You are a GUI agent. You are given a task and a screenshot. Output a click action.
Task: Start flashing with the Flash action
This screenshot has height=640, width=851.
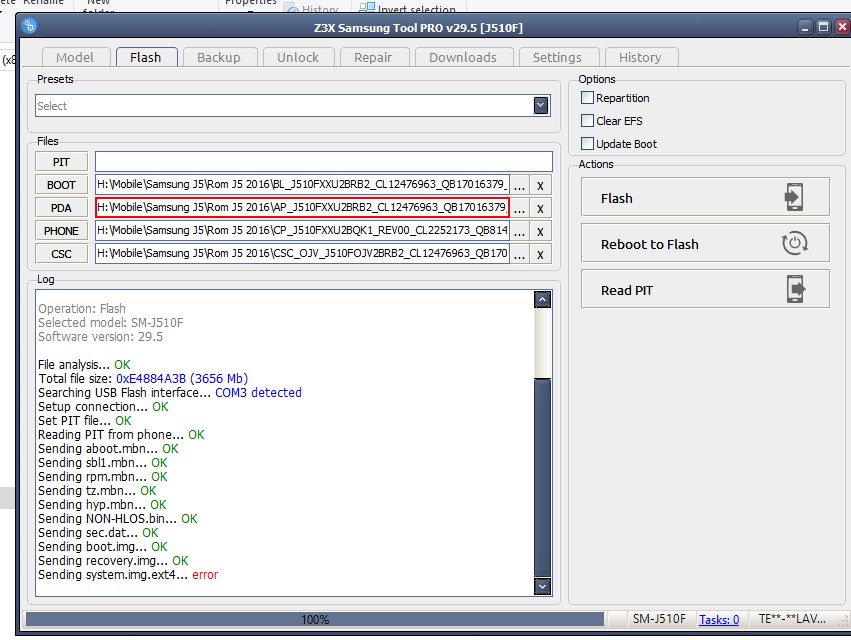(x=705, y=198)
